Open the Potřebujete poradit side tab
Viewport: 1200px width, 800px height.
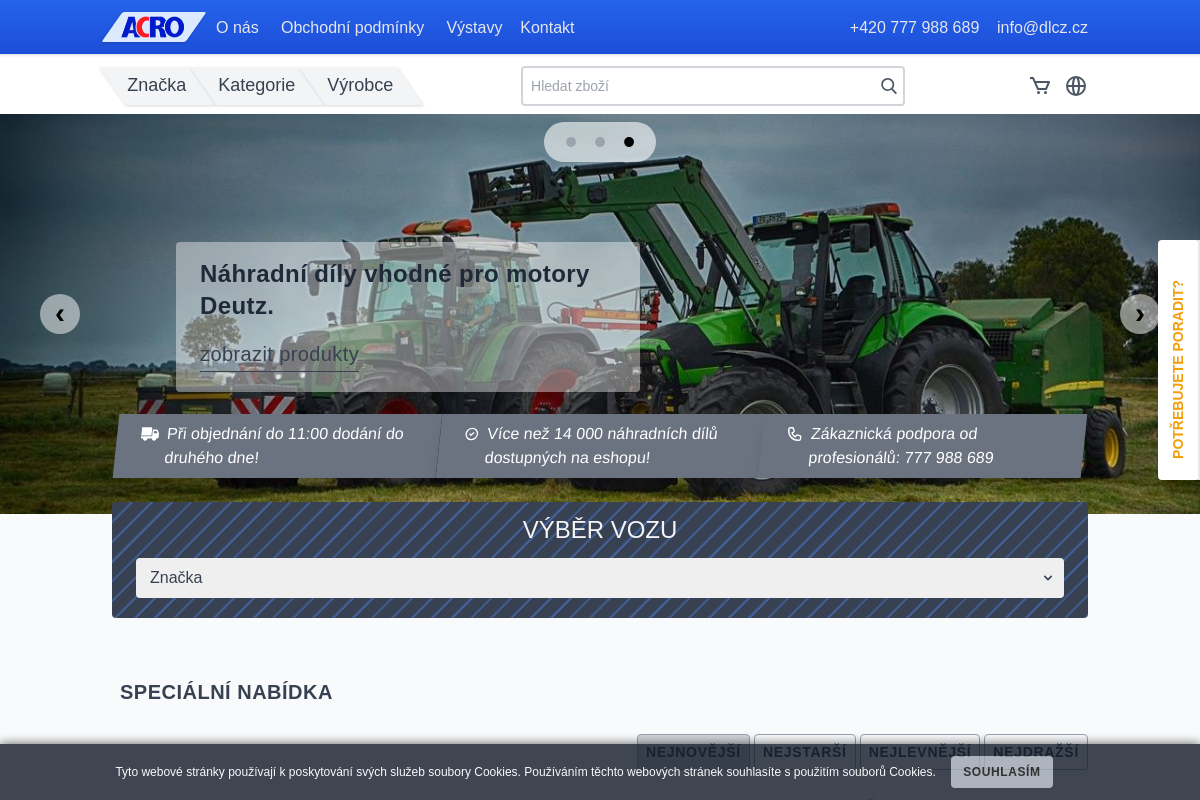point(1178,360)
